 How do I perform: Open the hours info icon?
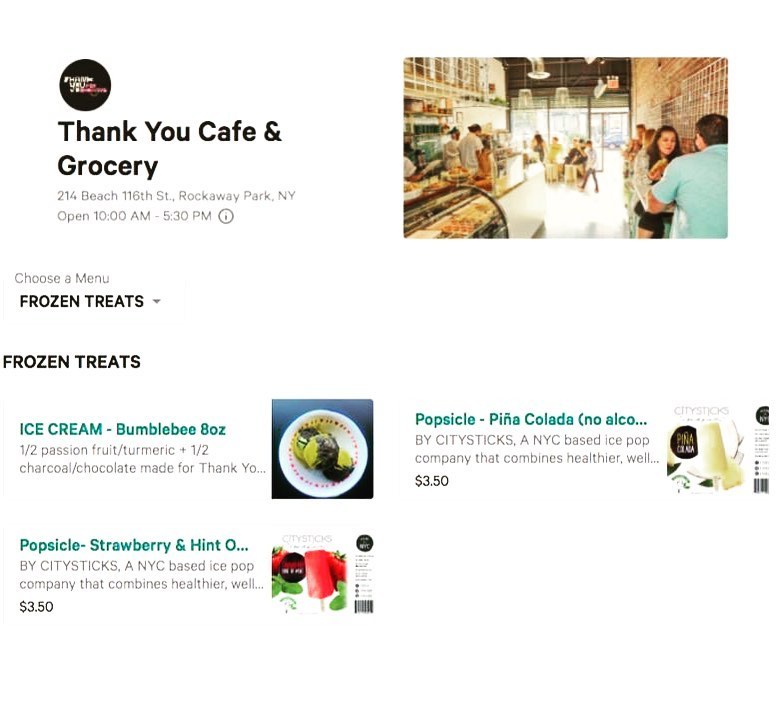point(226,216)
